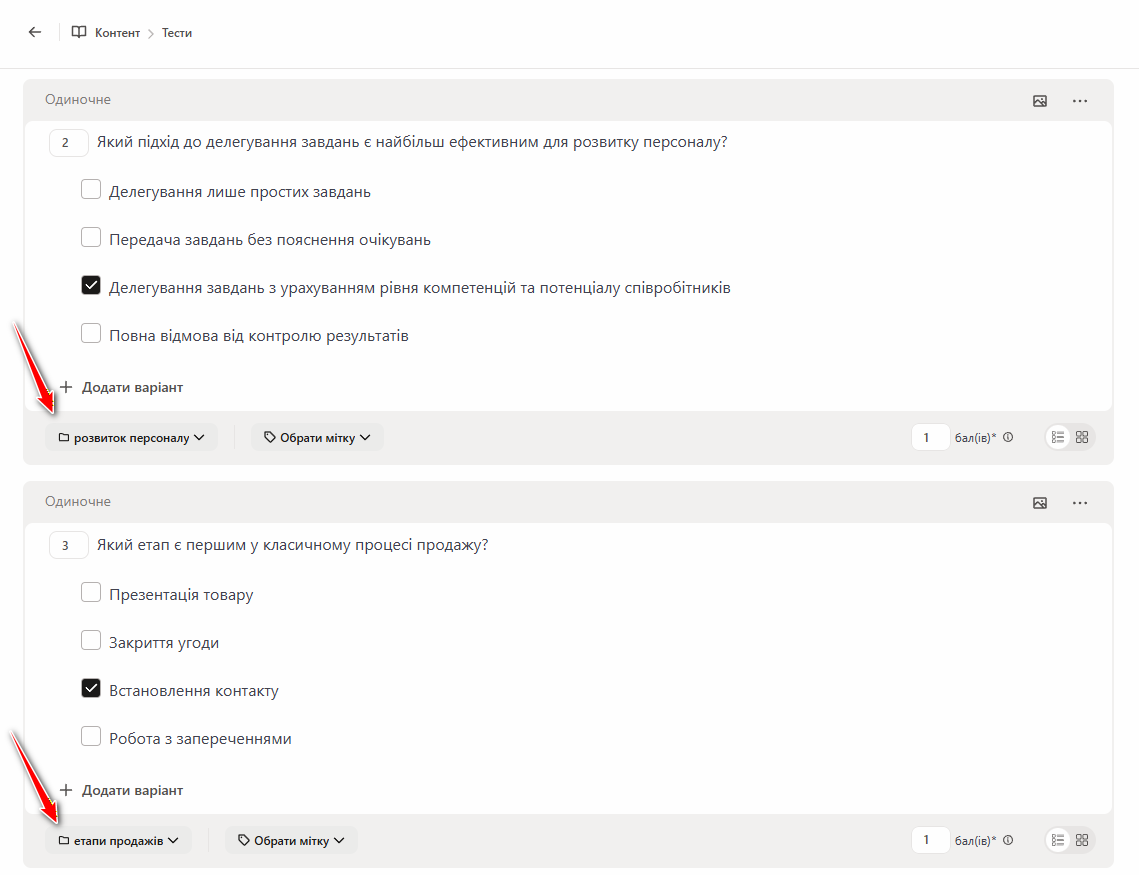Viewport: 1139px width, 875px height.
Task: Go to 'Контент' breadcrumb
Action: (x=117, y=33)
